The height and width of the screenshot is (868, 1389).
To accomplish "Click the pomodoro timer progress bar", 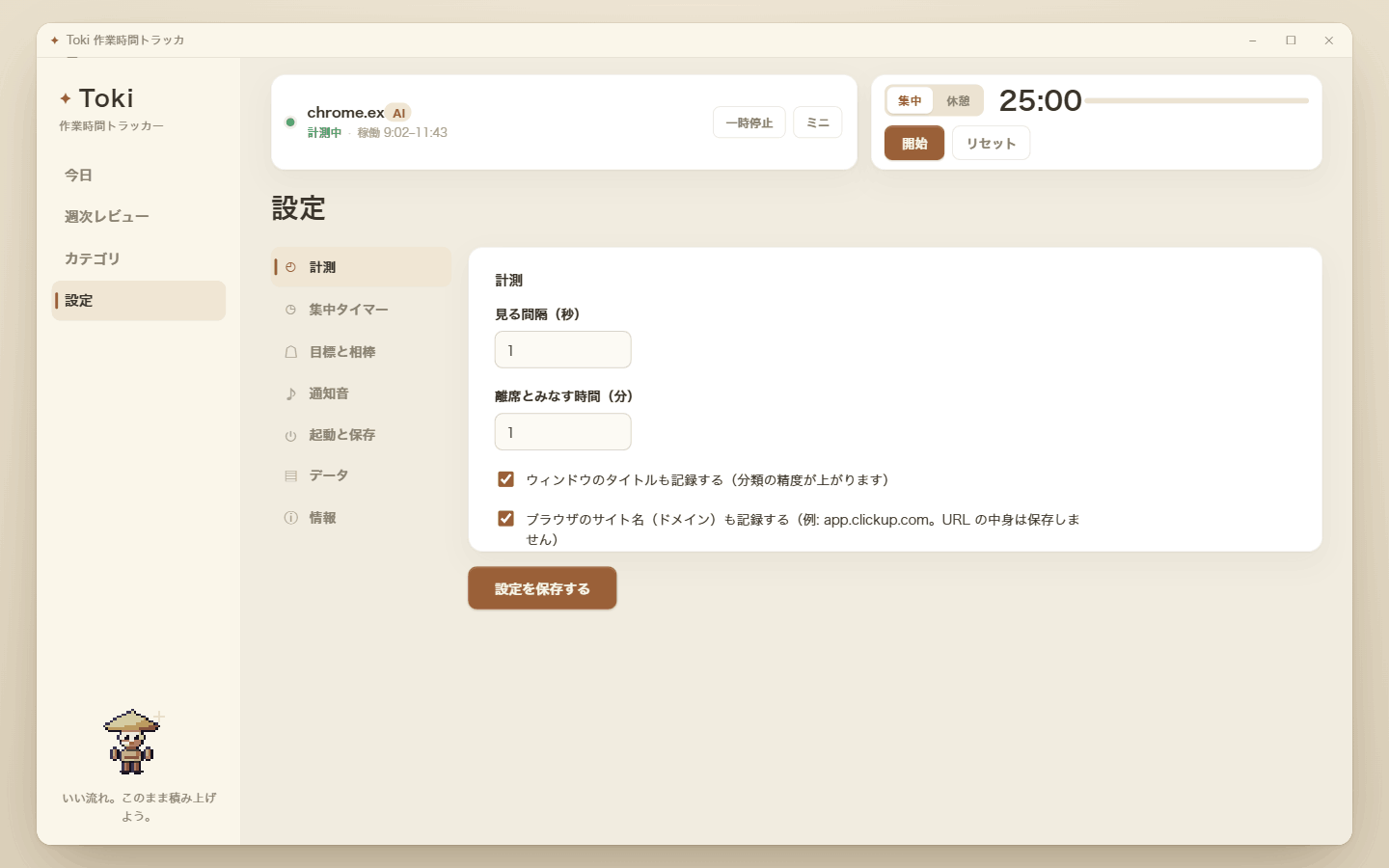I will [1196, 100].
